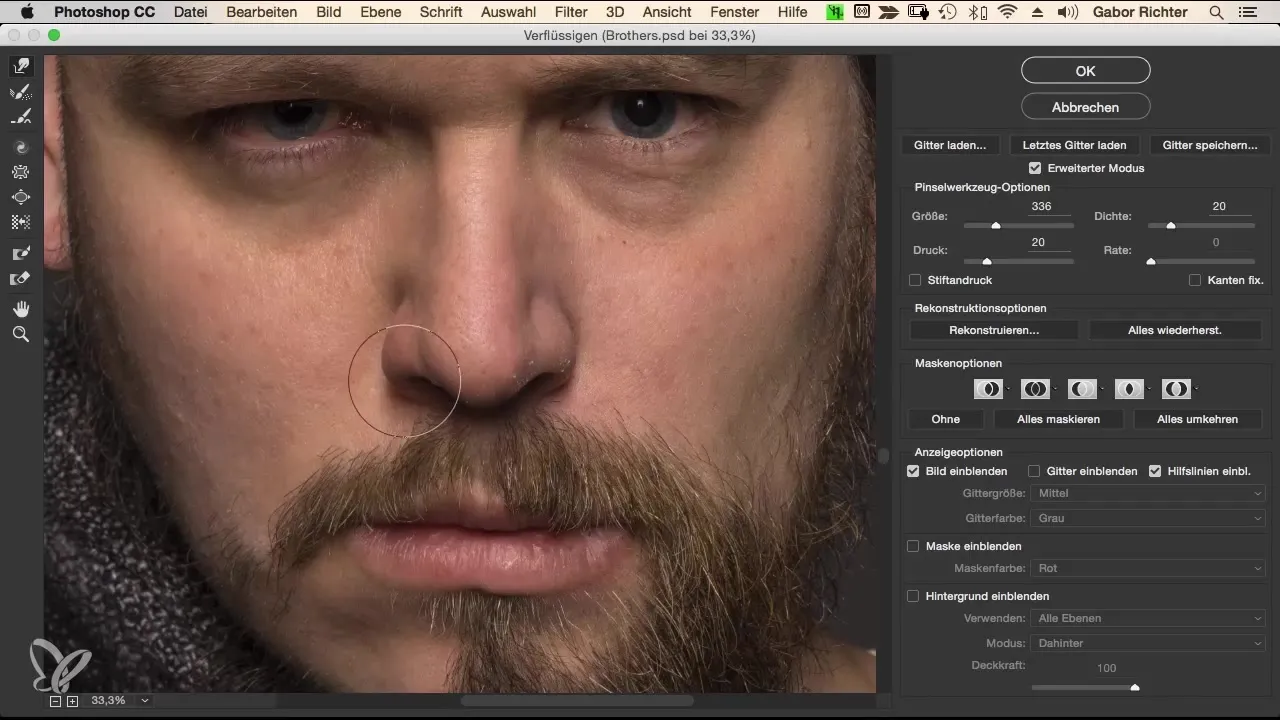Open the Modus Dahinter dropdown
1280x720 pixels.
[1149, 643]
